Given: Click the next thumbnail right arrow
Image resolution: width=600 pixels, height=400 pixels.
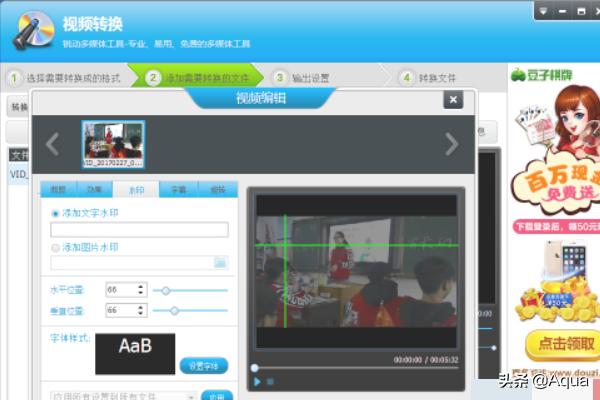Looking at the screenshot, I should click(452, 144).
